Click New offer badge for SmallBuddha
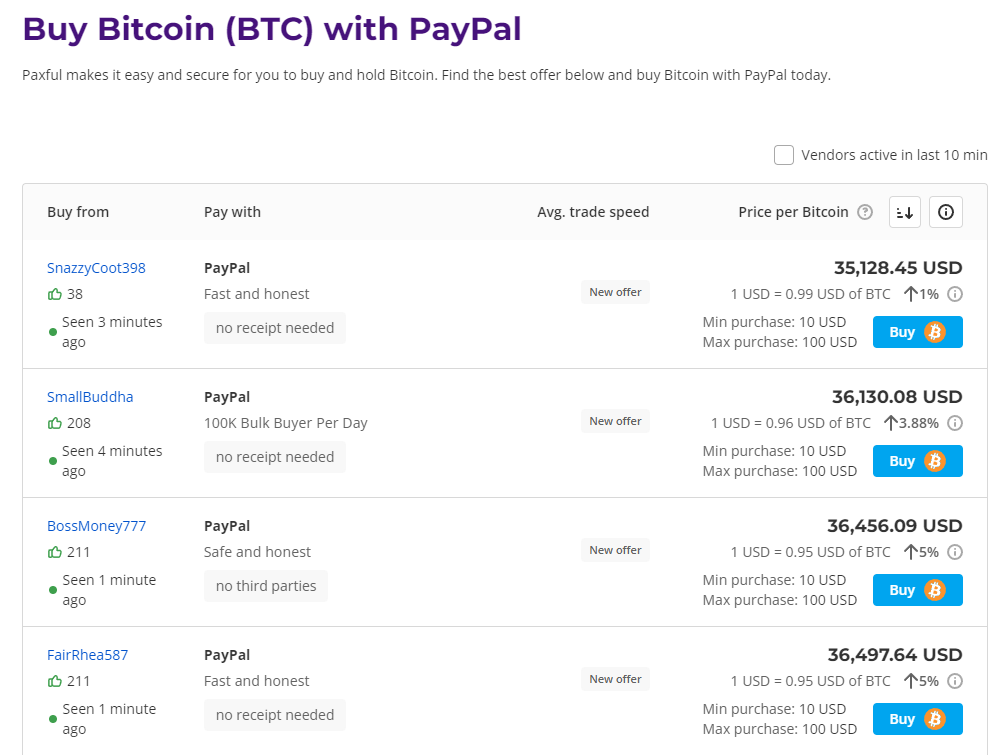1008x755 pixels. coord(615,421)
